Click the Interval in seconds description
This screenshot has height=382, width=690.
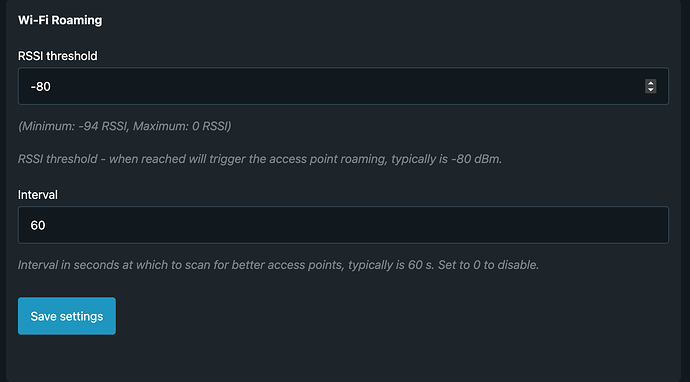pyautogui.click(x=278, y=265)
